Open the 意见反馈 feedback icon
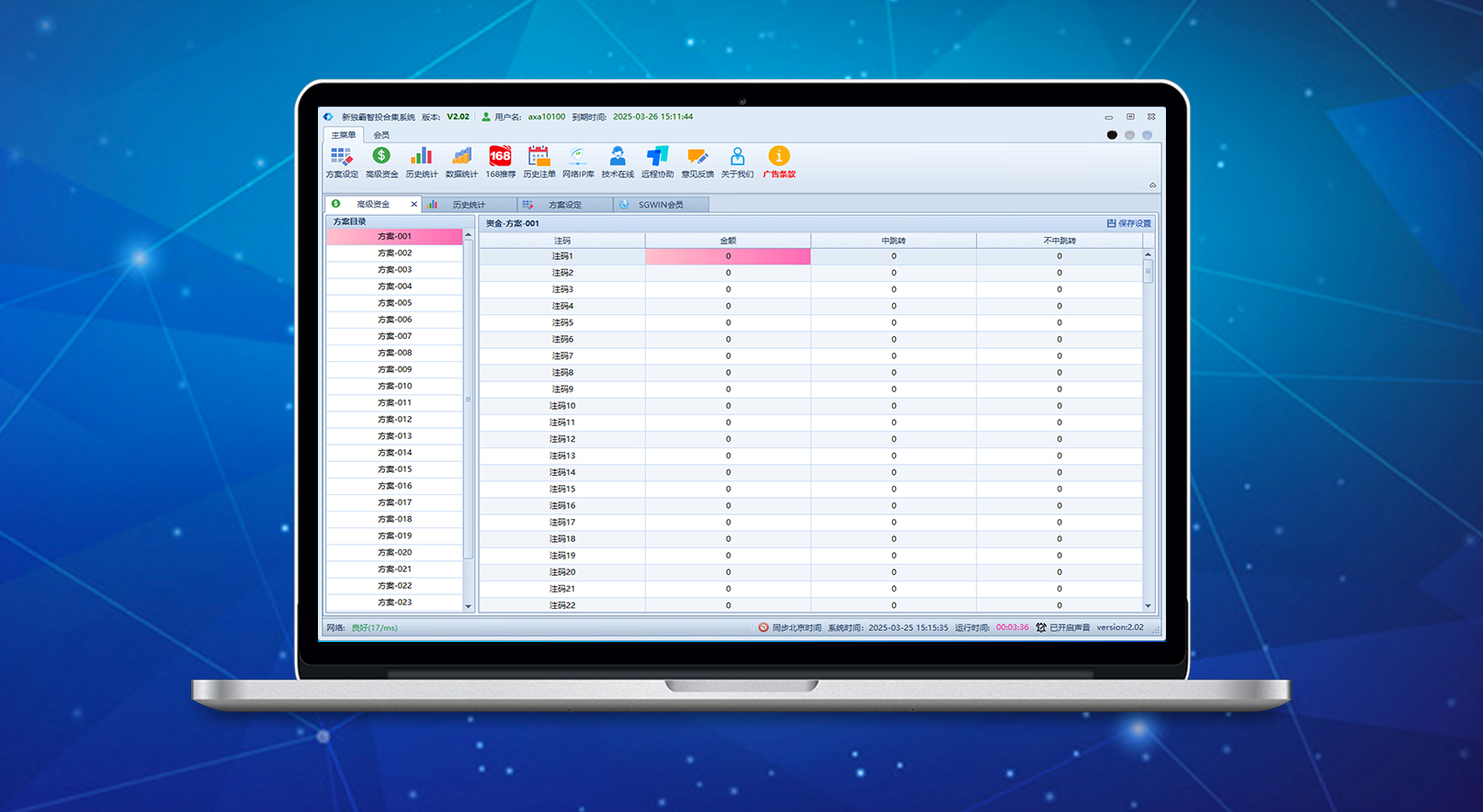Image resolution: width=1483 pixels, height=812 pixels. [x=697, y=161]
